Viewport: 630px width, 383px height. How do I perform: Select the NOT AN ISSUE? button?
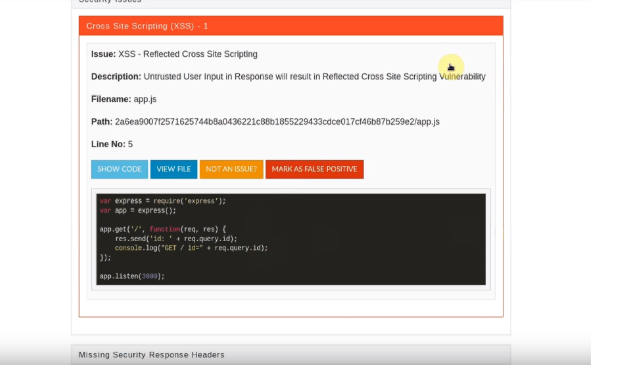[231, 169]
